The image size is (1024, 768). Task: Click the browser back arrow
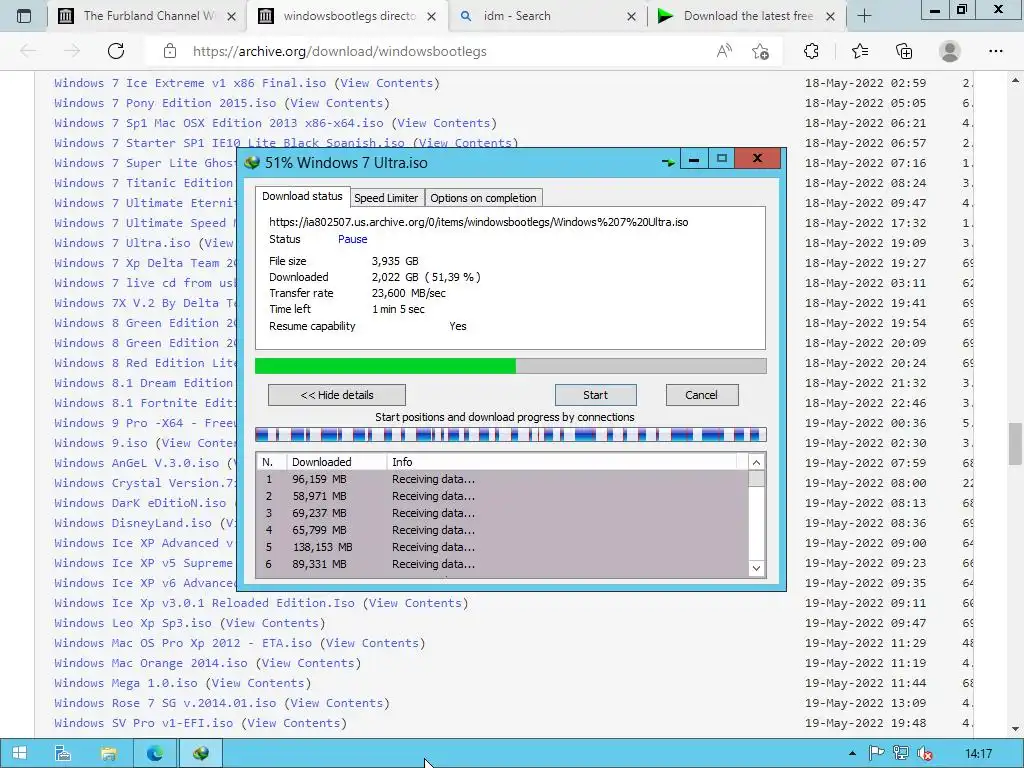pos(27,51)
